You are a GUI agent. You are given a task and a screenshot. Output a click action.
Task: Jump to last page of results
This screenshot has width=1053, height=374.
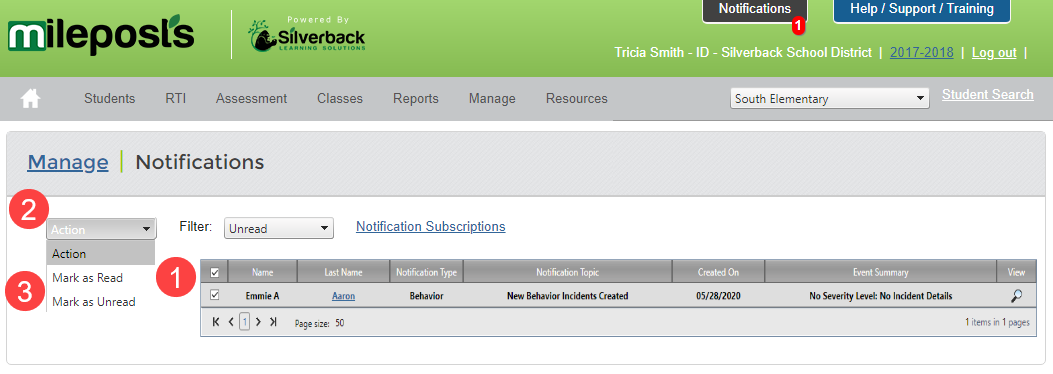[273, 322]
